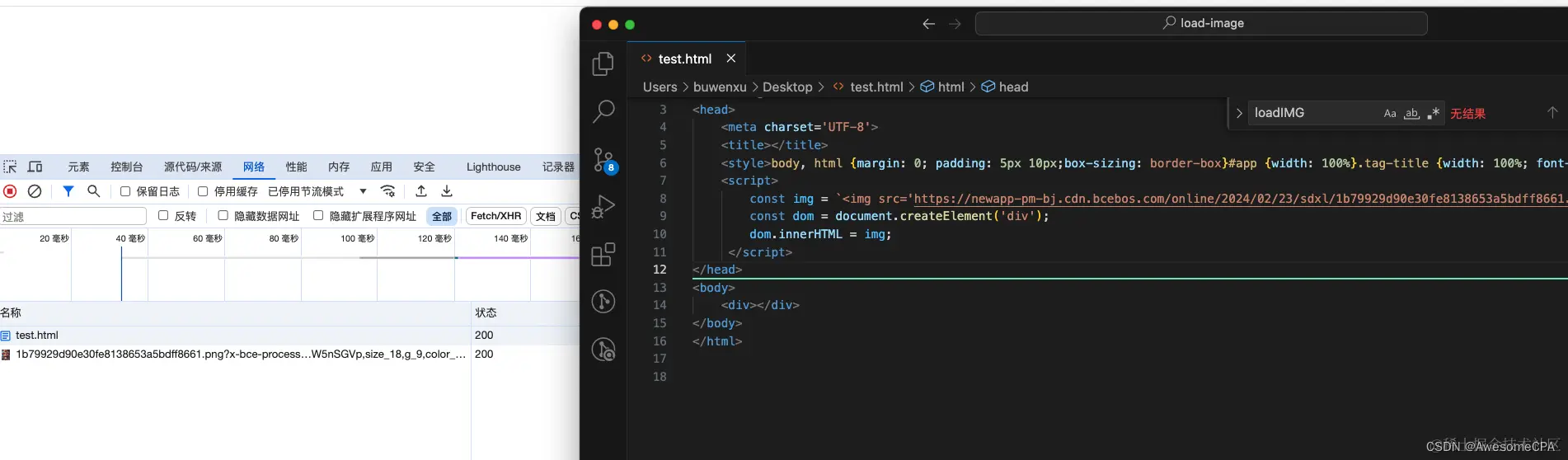Screen dimensions: 1568x460
Task: Open 已停用节流模式 throttling dropdown
Action: pos(317,191)
